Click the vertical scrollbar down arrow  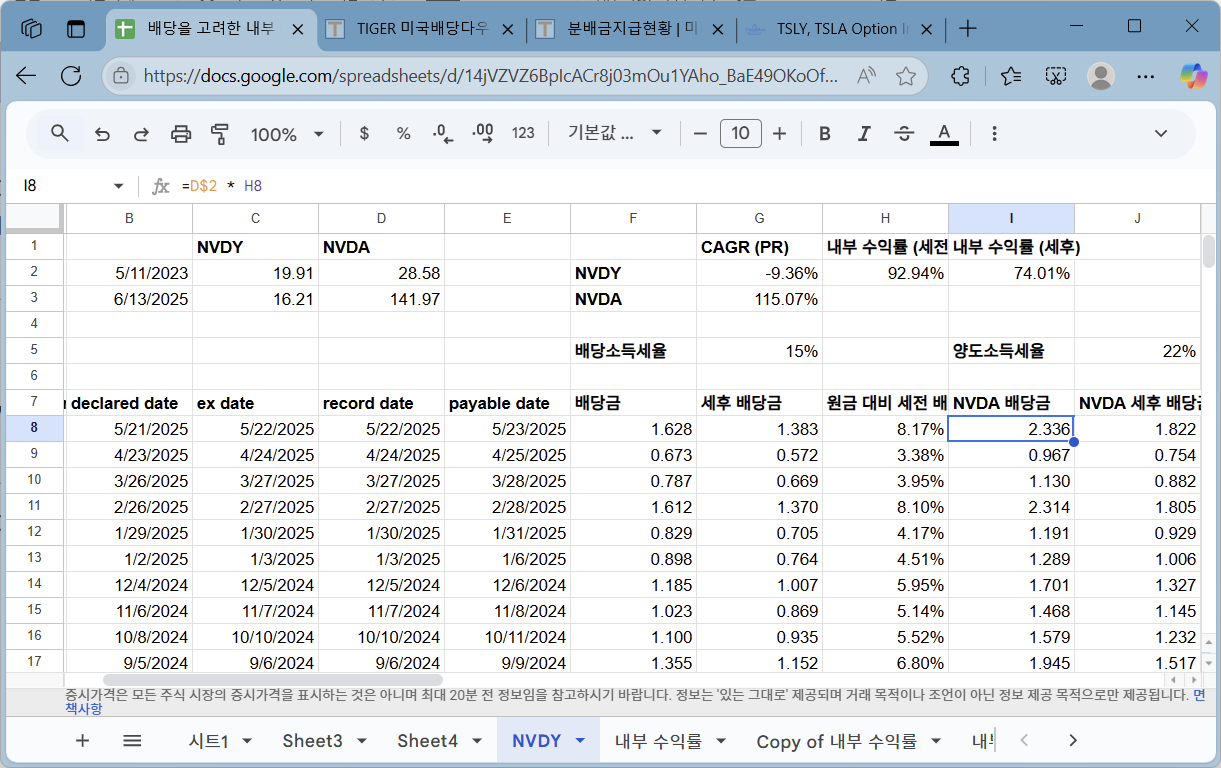click(x=1209, y=662)
